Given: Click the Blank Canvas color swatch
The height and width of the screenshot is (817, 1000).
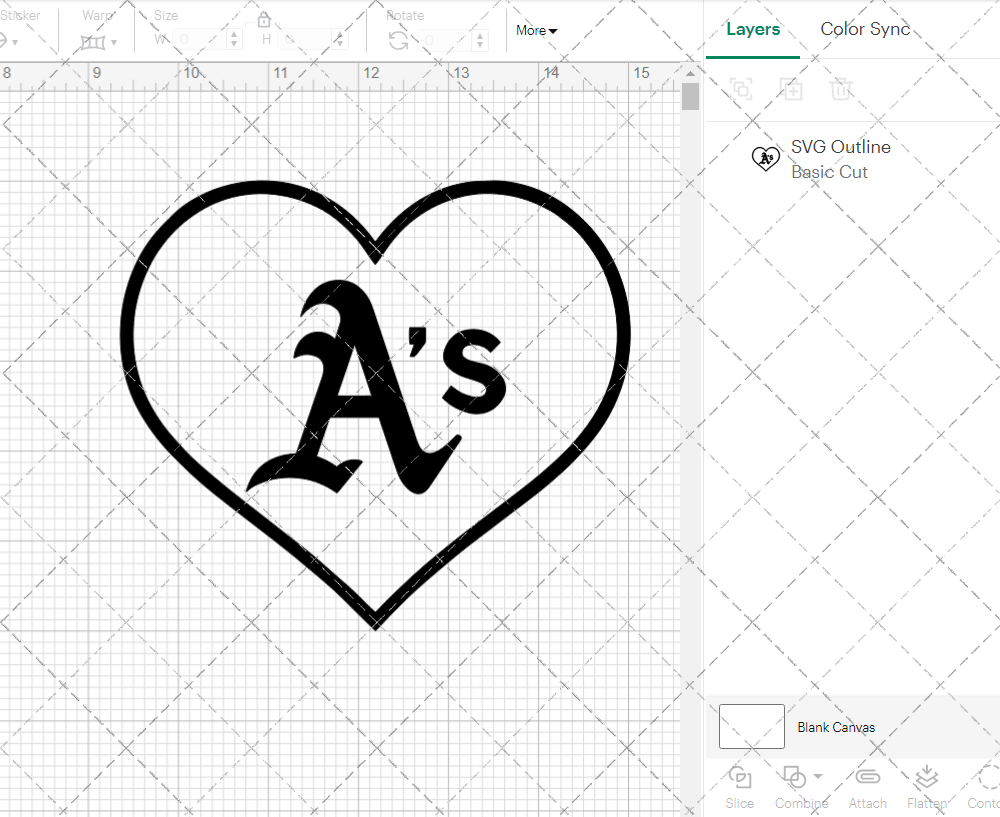Looking at the screenshot, I should tap(750, 727).
